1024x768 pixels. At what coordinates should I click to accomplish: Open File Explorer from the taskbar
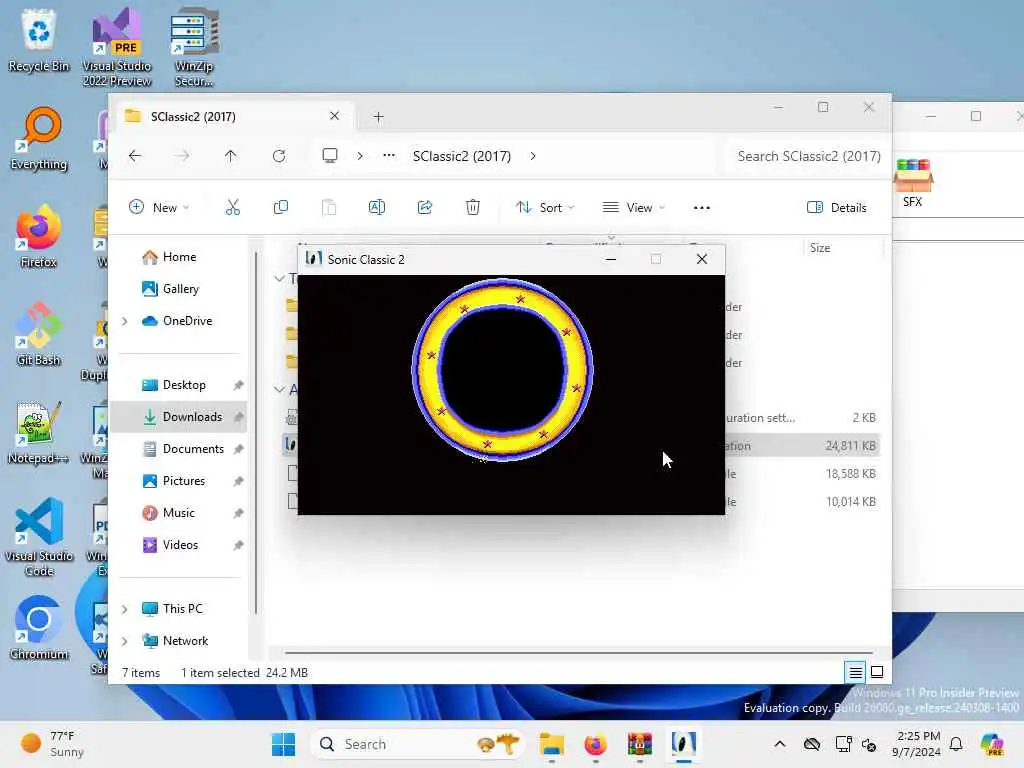552,744
